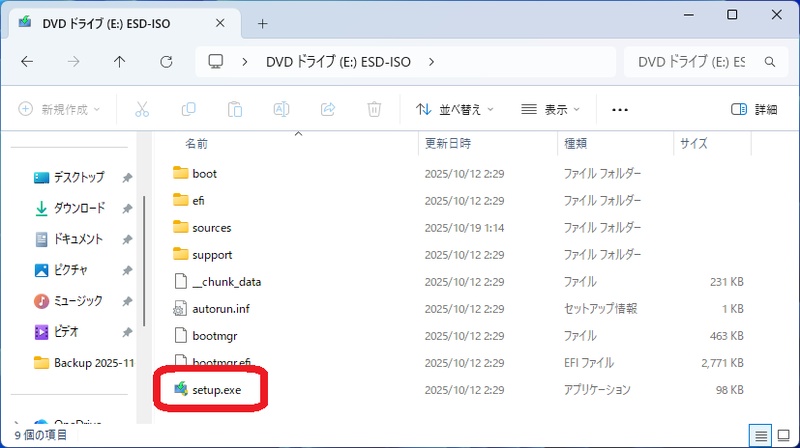Image resolution: width=800 pixels, height=448 pixels.
Task: Click the アプリケーション type cell
Action: (x=597, y=390)
